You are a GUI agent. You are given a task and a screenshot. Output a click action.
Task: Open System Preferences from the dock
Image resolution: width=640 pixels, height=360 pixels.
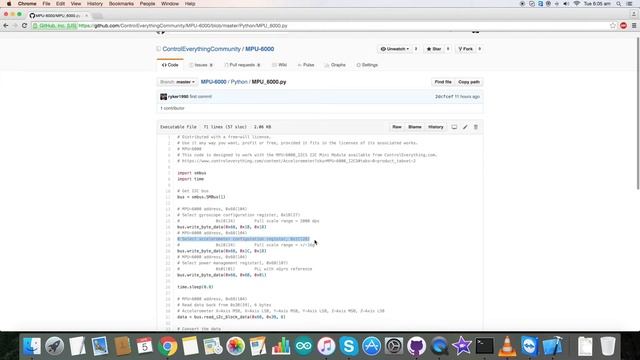[x=394, y=346]
